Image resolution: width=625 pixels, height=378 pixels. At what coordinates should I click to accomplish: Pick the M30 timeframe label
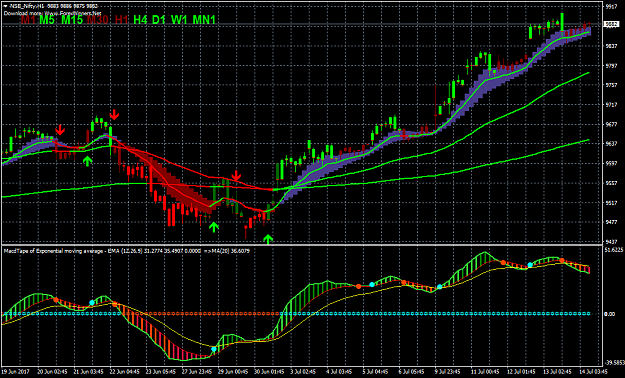[x=98, y=20]
